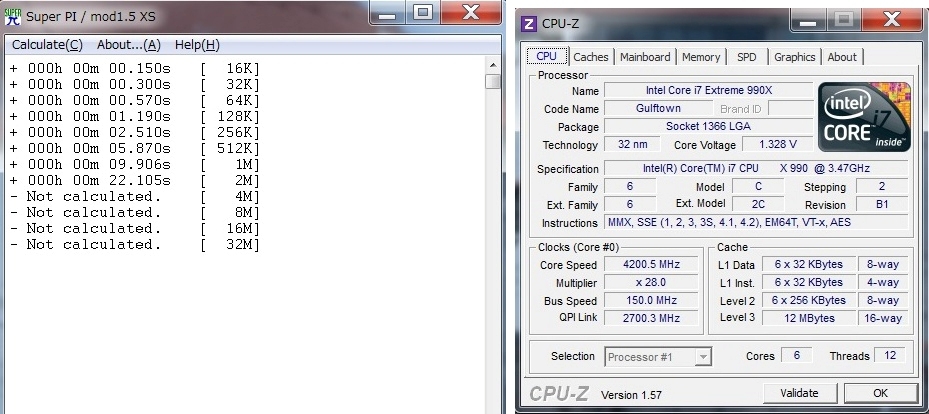Open the Calculate menu in Super PI
929x414 pixels.
pyautogui.click(x=47, y=44)
